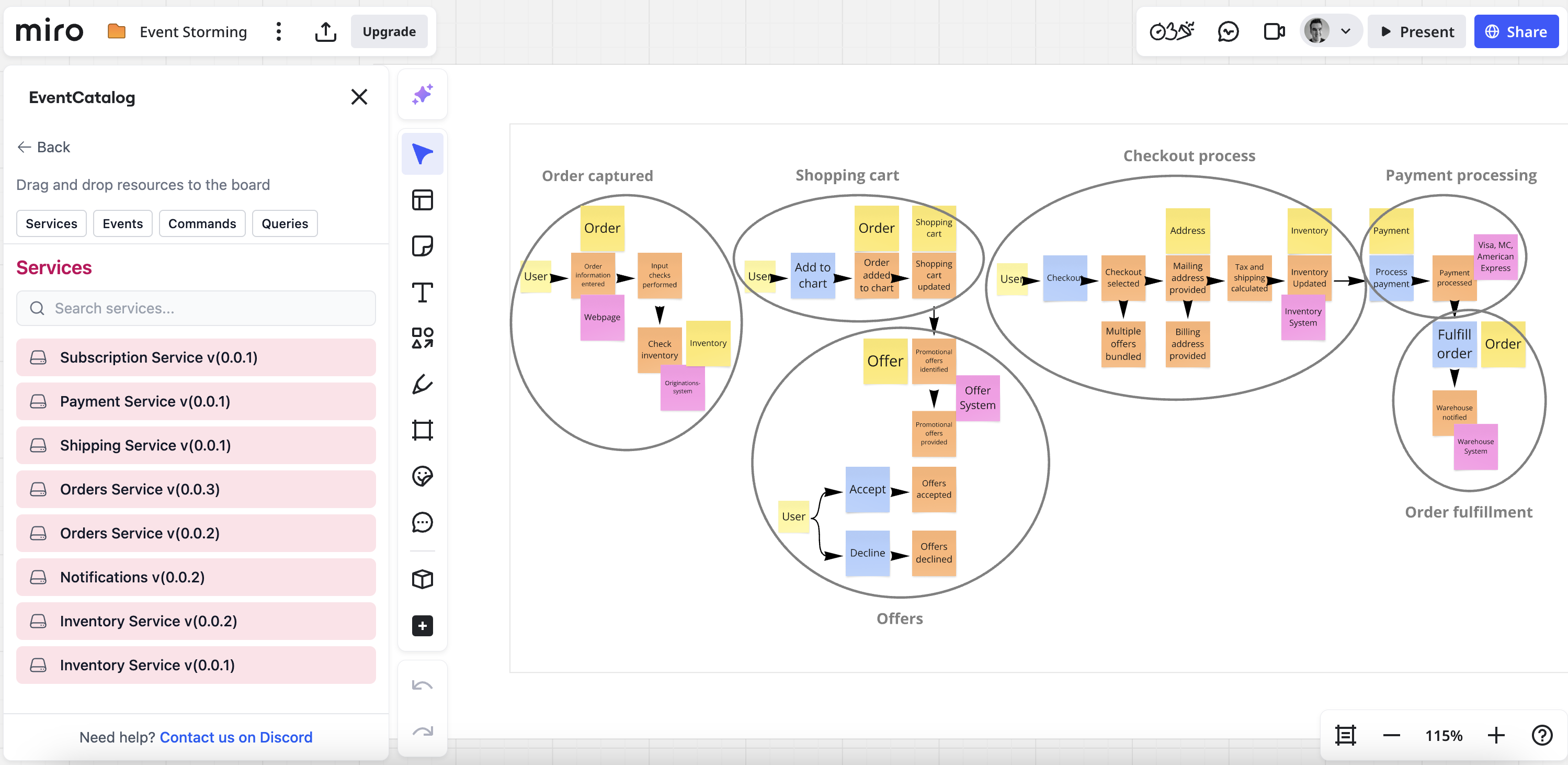Select the pen drawing tool

pyautogui.click(x=422, y=384)
